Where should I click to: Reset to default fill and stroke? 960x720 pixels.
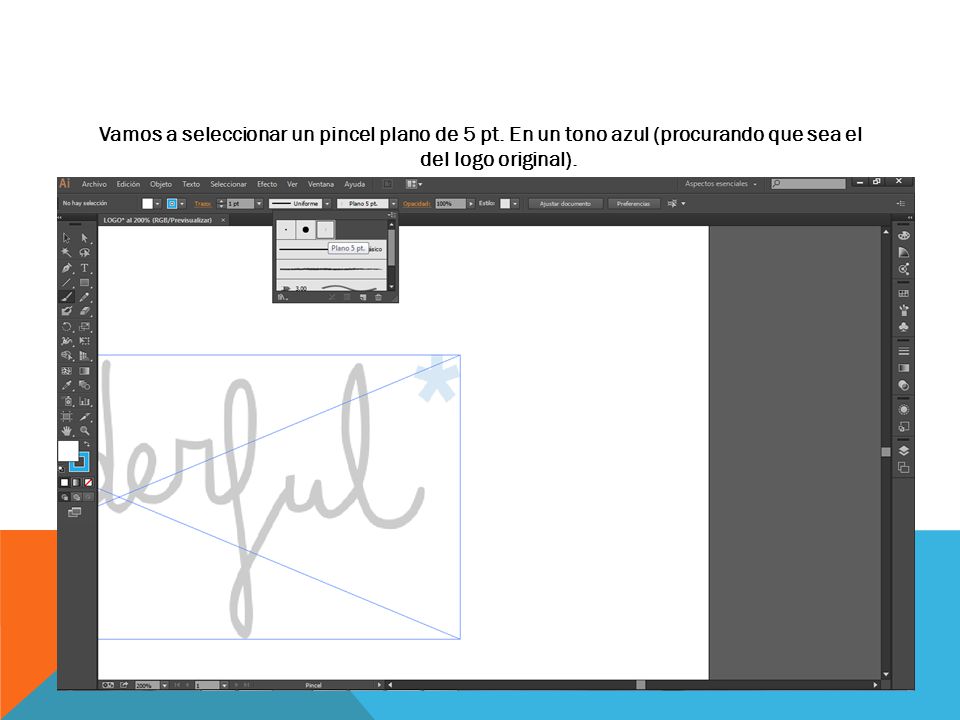61,470
